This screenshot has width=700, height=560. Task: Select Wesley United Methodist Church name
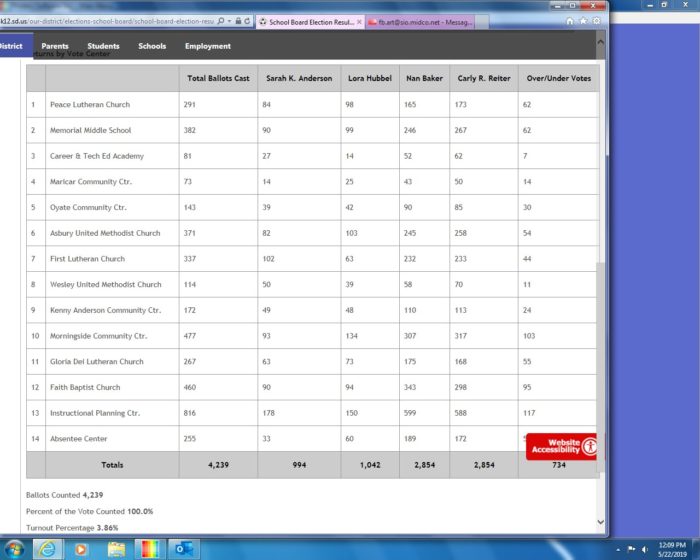tap(105, 284)
